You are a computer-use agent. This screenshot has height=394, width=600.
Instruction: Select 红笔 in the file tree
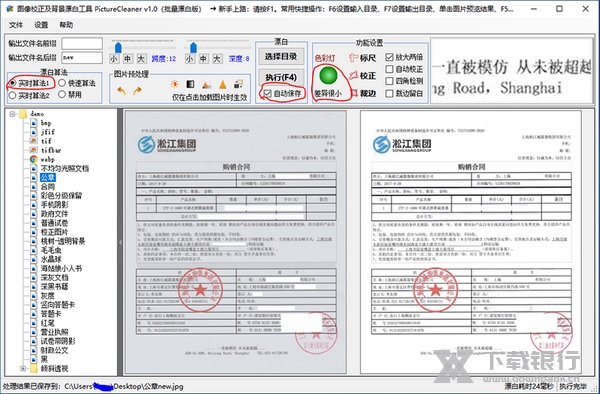coord(48,323)
